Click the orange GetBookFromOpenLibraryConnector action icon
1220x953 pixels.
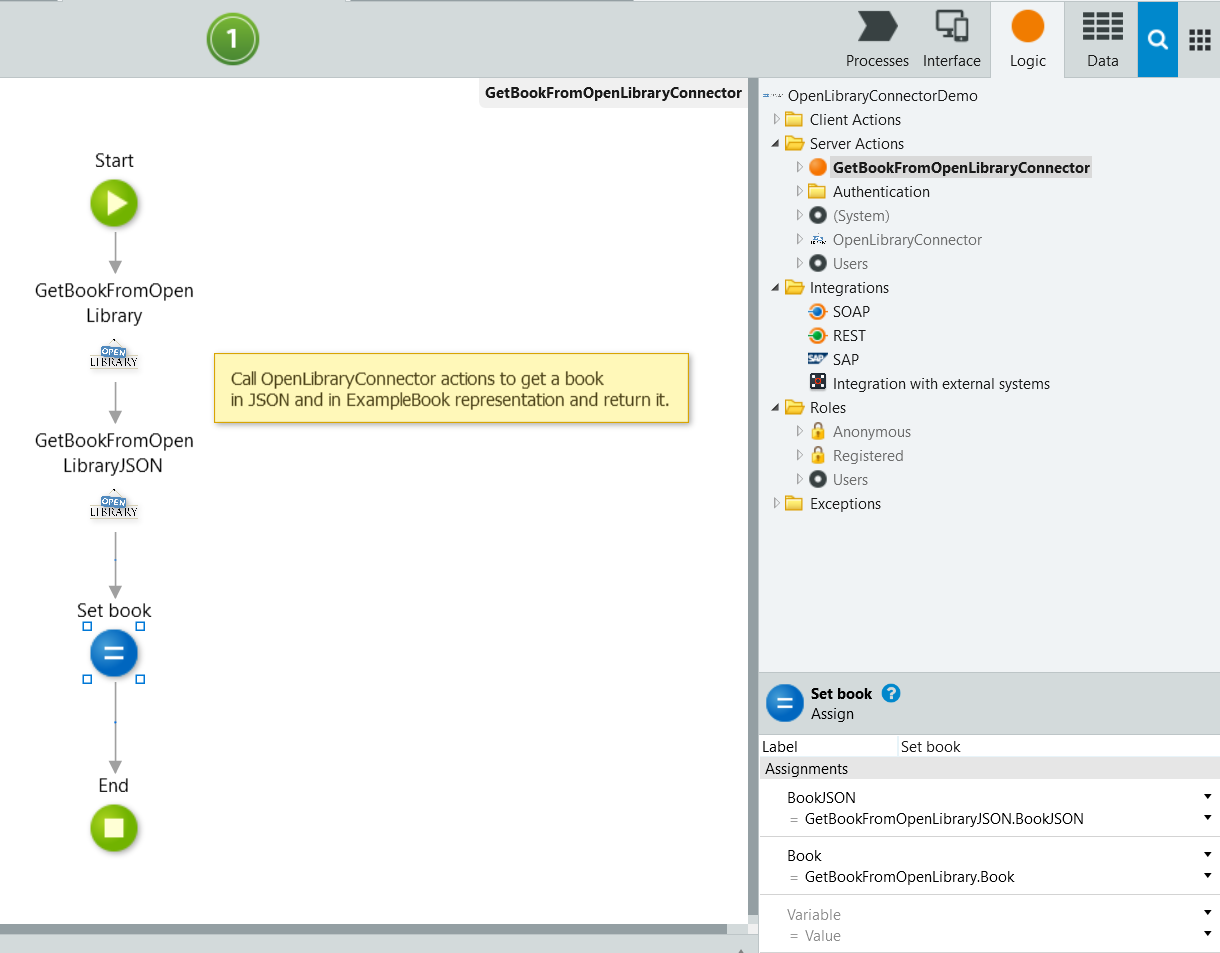click(x=818, y=167)
